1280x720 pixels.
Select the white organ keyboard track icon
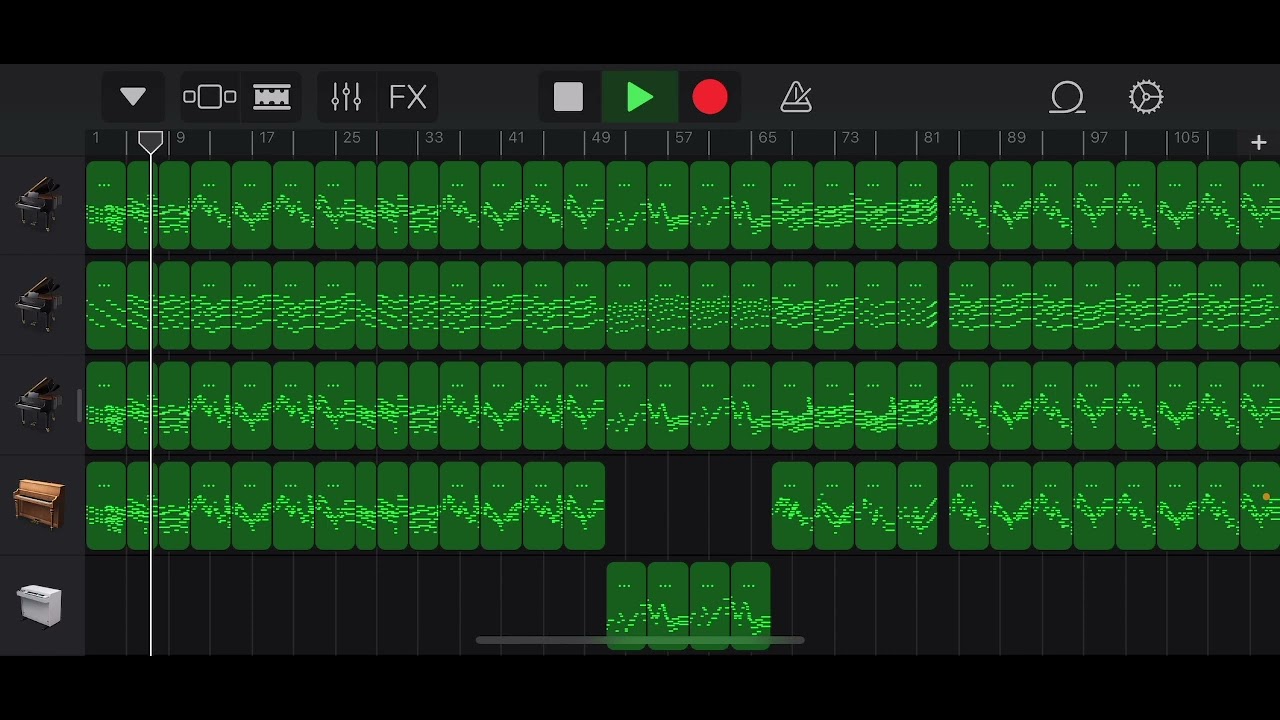[40, 606]
